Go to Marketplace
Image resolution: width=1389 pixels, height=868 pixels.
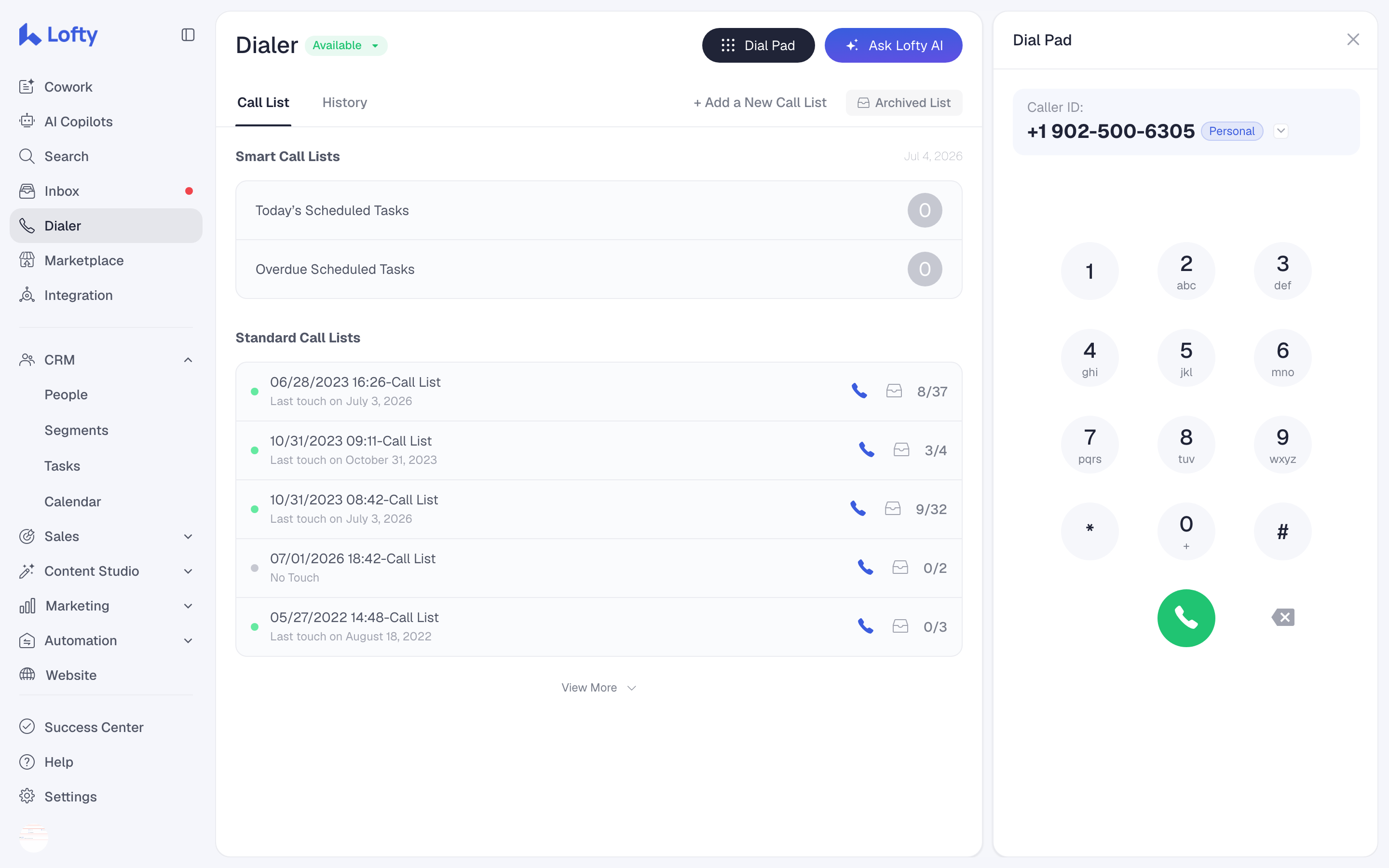[106, 260]
